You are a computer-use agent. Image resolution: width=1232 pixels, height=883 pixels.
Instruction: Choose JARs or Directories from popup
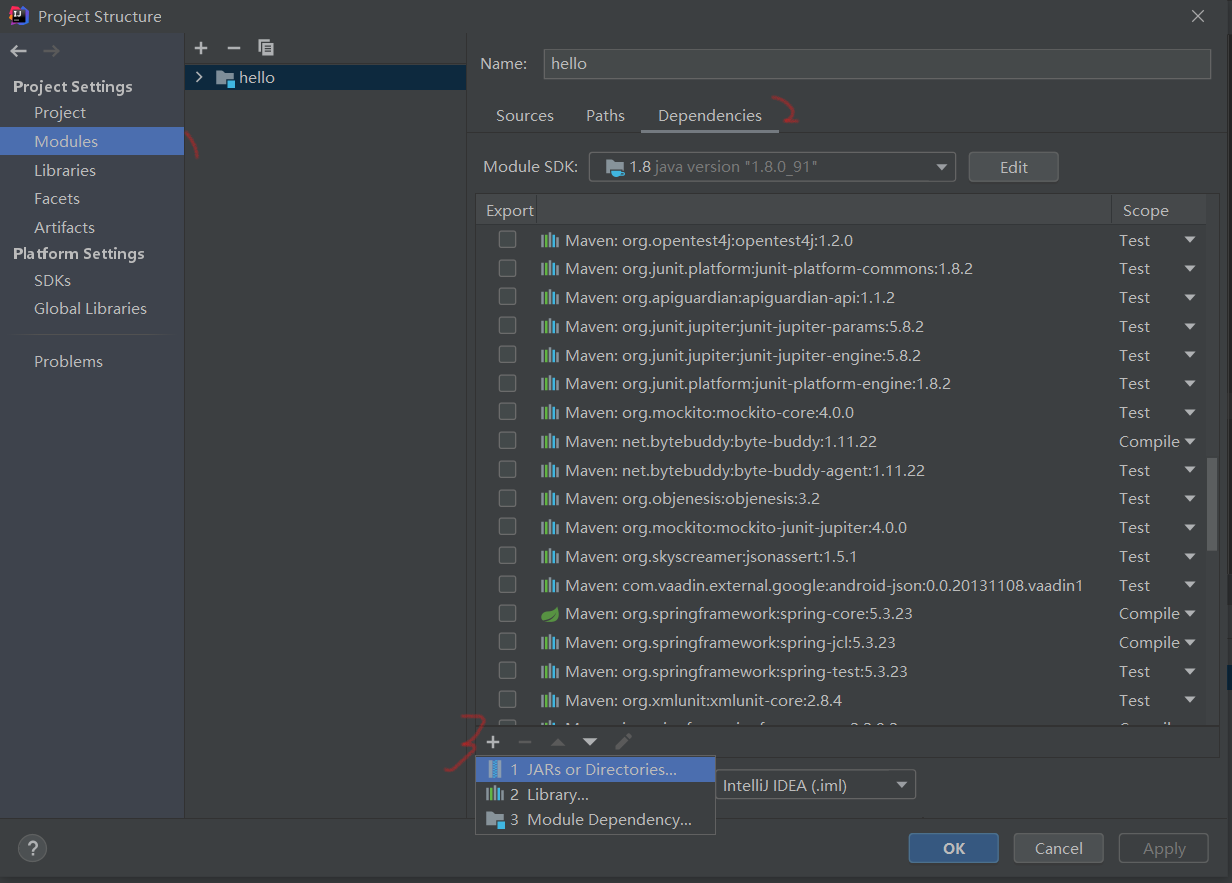click(x=595, y=769)
